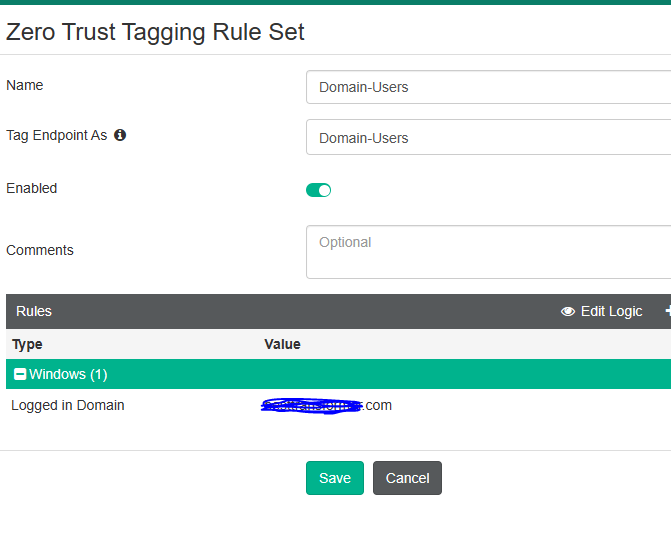Collapse the Windows (1) rule group
The image size is (671, 558).
(x=20, y=374)
